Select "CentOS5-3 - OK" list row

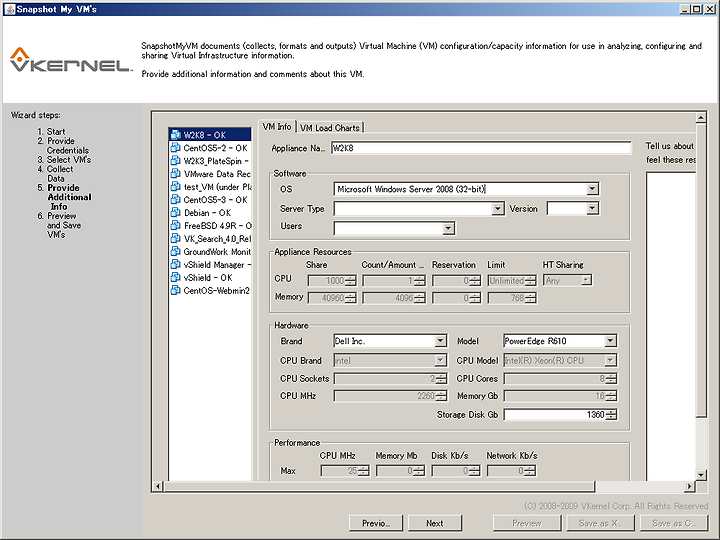click(210, 199)
